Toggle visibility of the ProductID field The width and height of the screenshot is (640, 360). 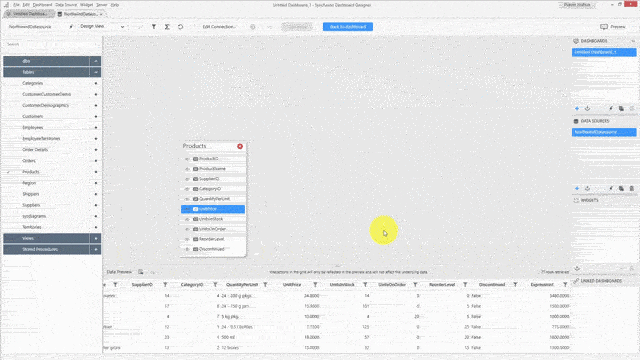(x=187, y=159)
